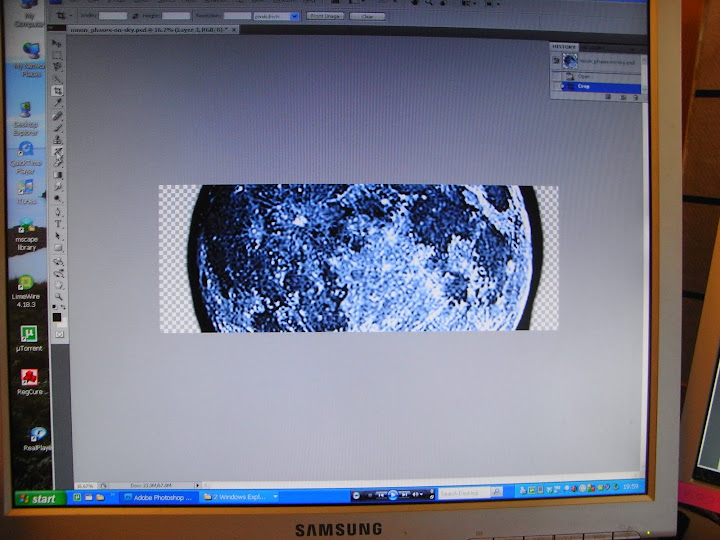Select the Dodge tool
The image size is (720, 540).
(58, 198)
